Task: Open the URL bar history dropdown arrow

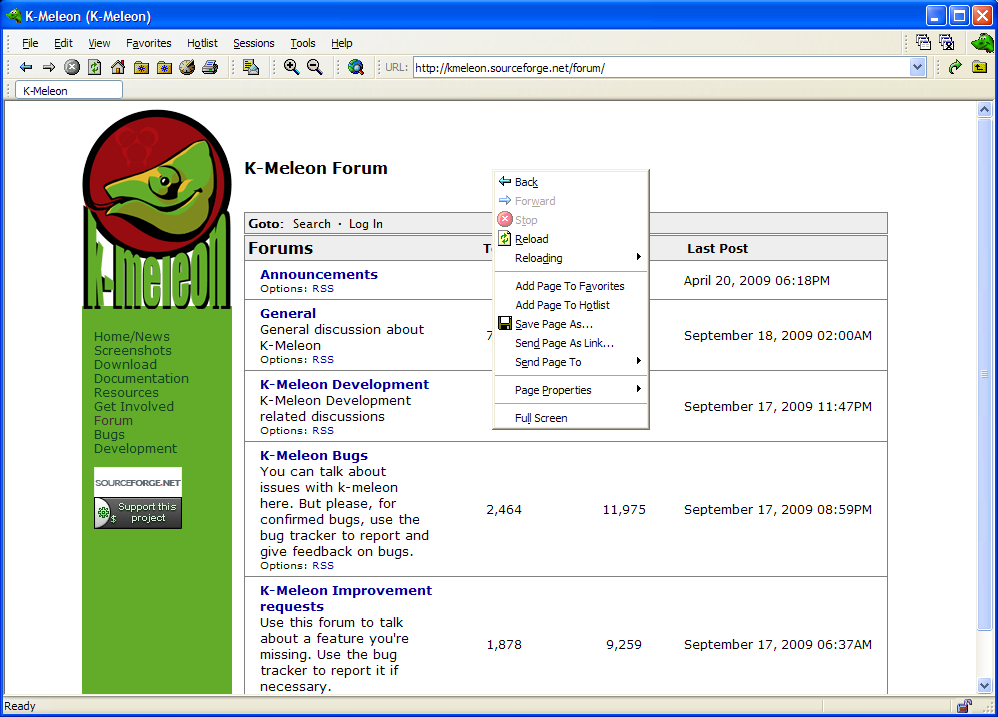Action: click(918, 67)
